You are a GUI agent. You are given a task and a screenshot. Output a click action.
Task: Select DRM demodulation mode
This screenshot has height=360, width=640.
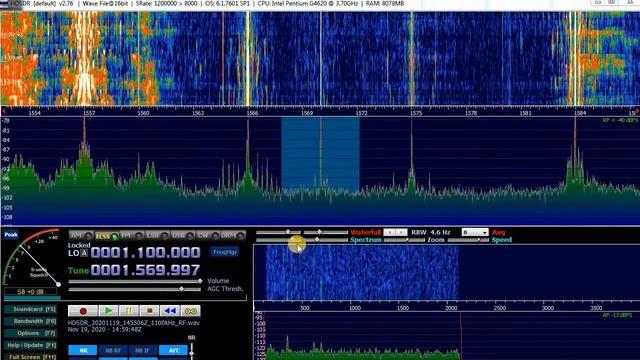point(233,236)
